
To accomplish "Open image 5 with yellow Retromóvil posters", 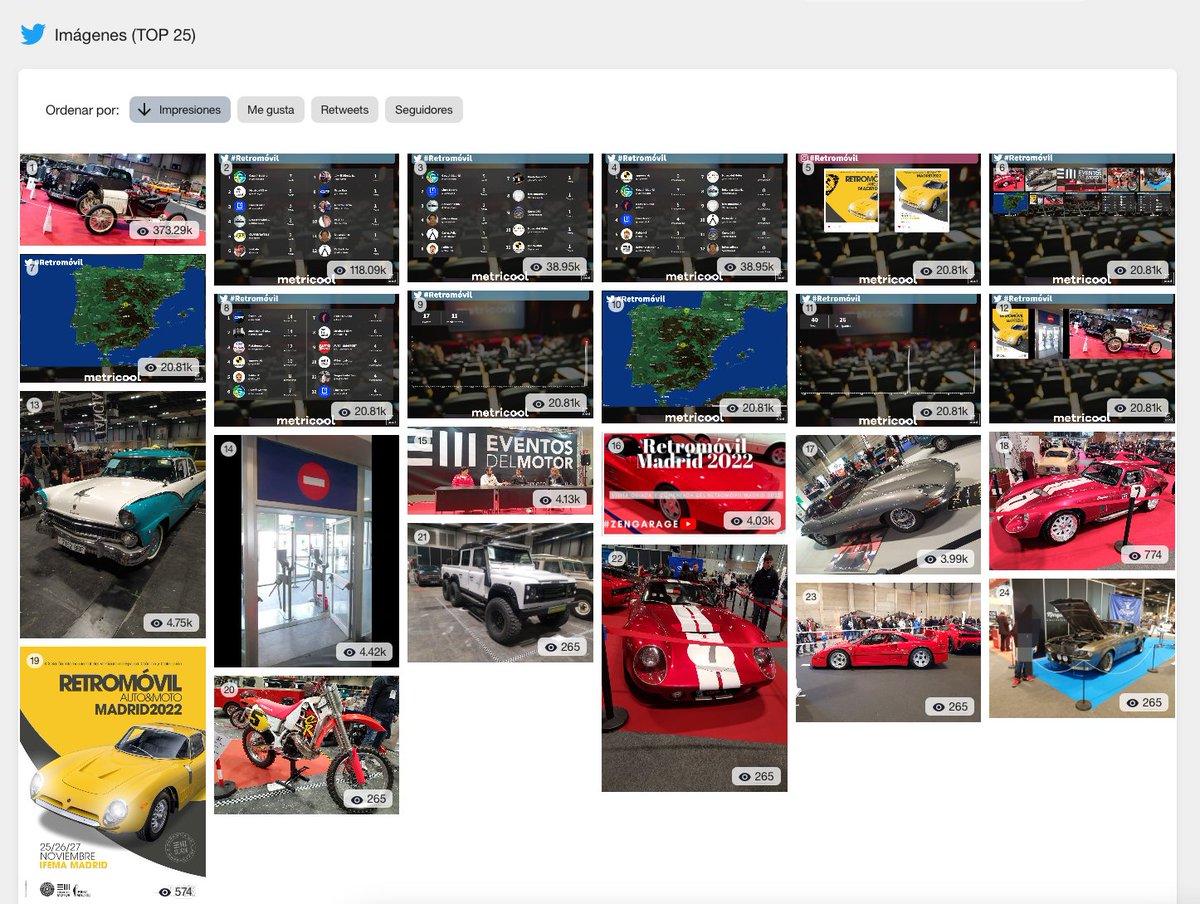I will tap(888, 219).
